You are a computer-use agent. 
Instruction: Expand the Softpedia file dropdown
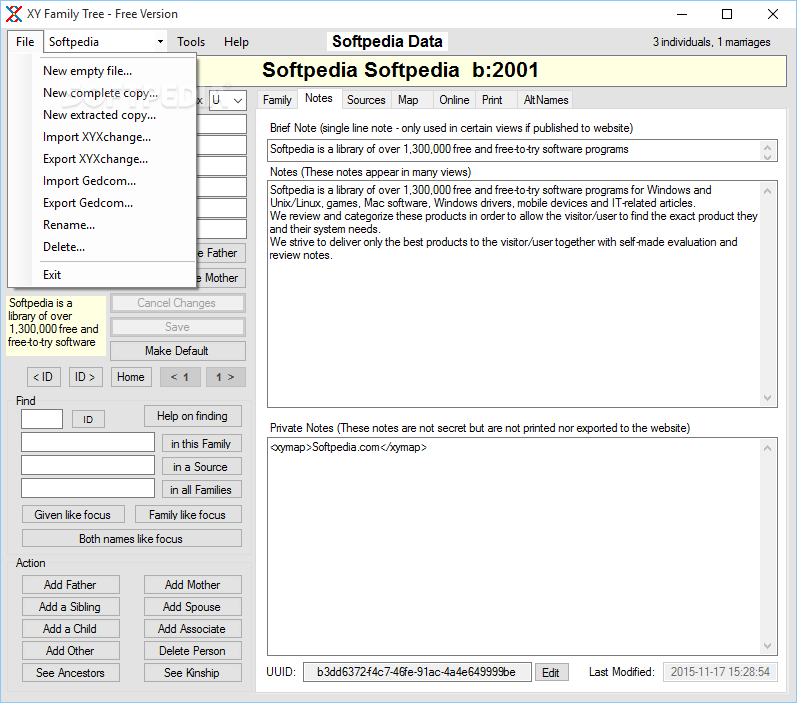click(x=160, y=42)
